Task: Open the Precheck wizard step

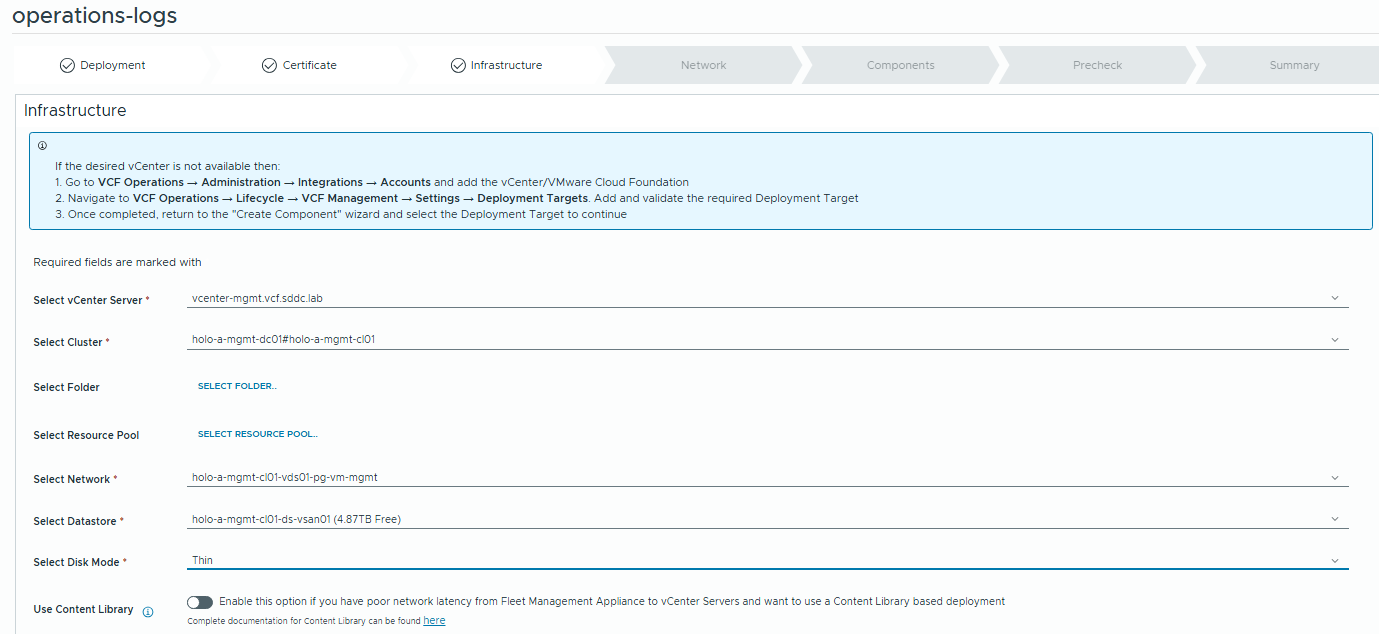Action: coord(1097,66)
